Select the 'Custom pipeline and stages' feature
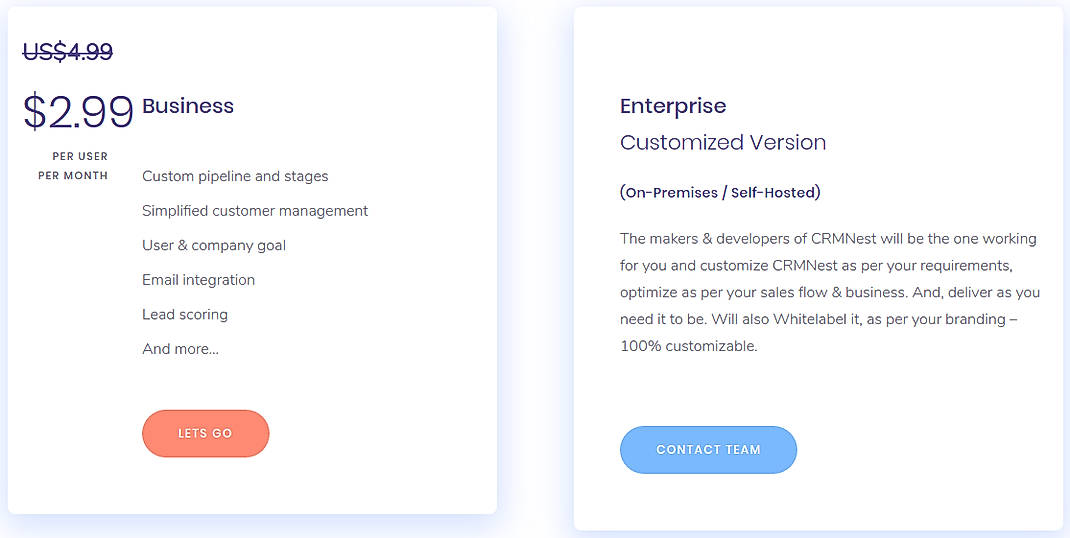This screenshot has width=1070, height=538. [x=235, y=176]
